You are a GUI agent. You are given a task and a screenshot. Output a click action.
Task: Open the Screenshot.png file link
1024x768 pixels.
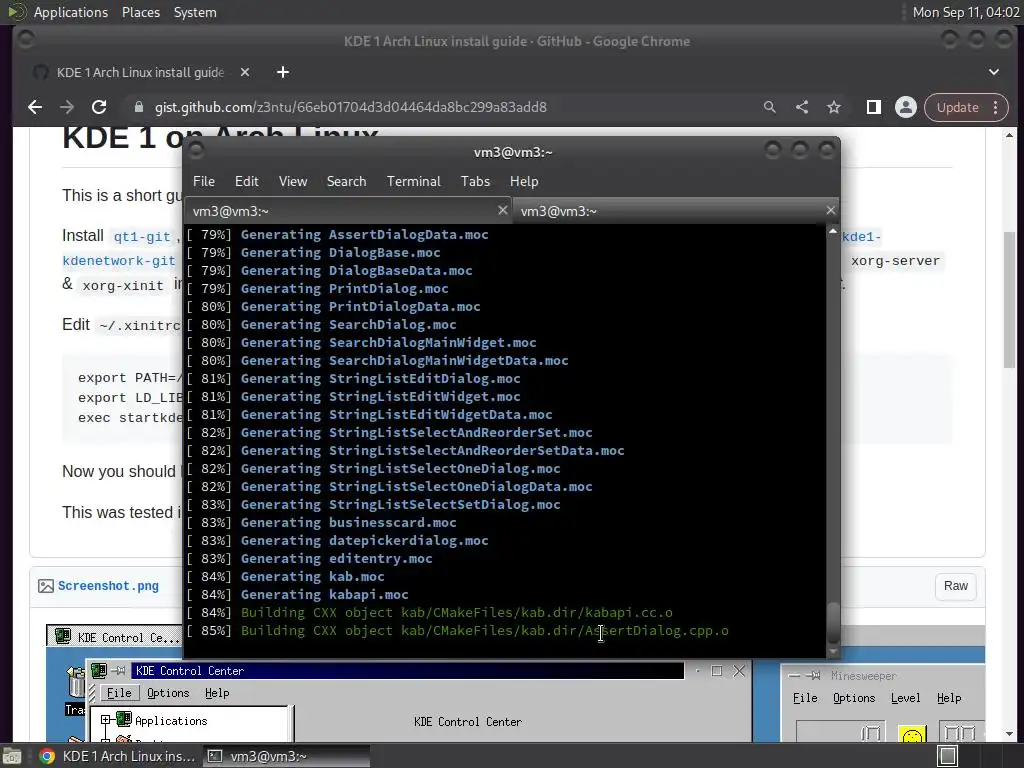pyautogui.click(x=108, y=586)
